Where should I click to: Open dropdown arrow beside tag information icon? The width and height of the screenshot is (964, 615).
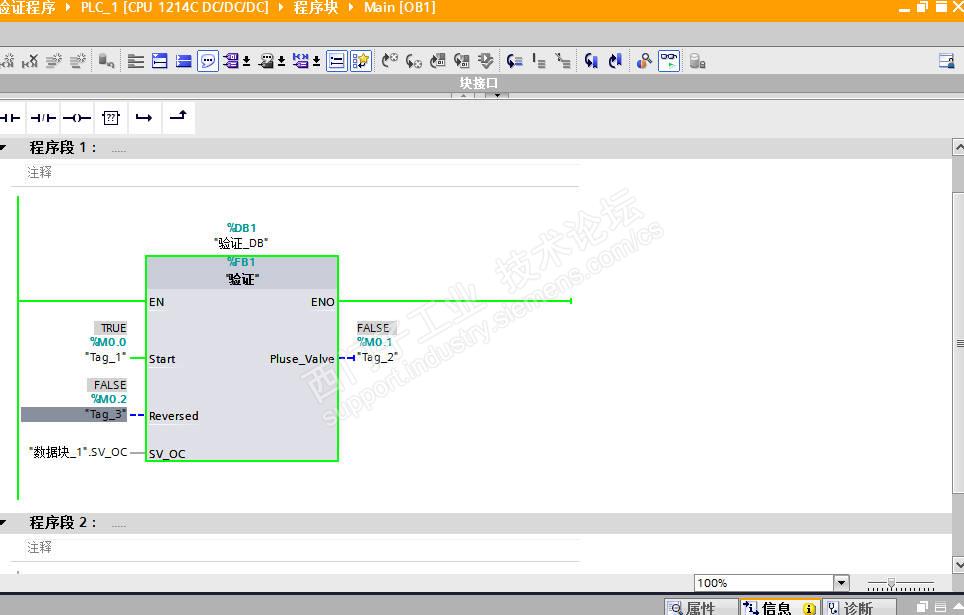click(282, 61)
